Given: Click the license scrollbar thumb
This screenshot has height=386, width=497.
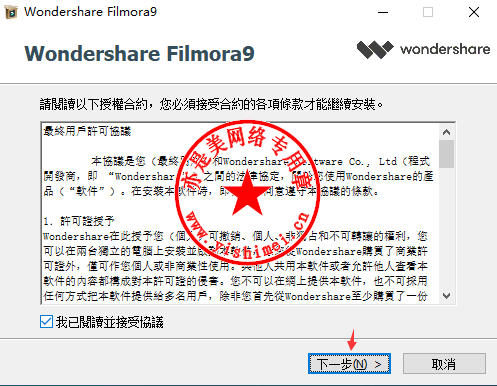Looking at the screenshot, I should tap(446, 154).
